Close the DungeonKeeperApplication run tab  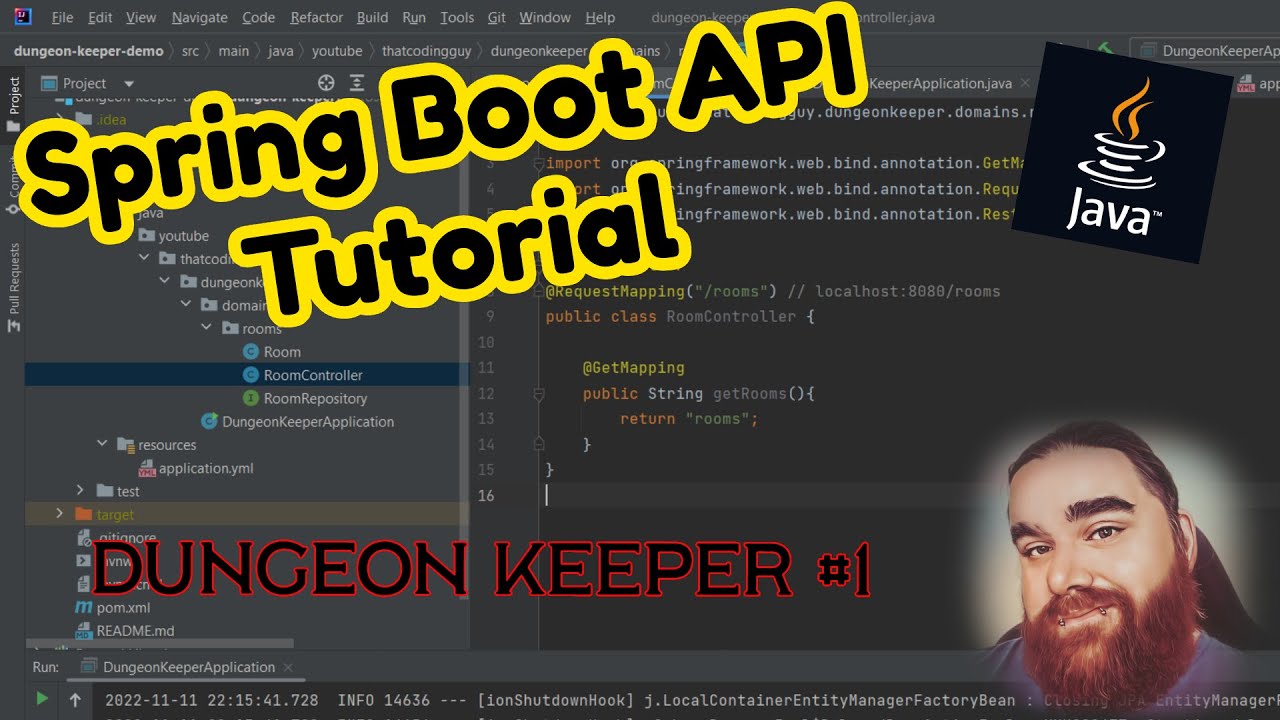coord(289,667)
